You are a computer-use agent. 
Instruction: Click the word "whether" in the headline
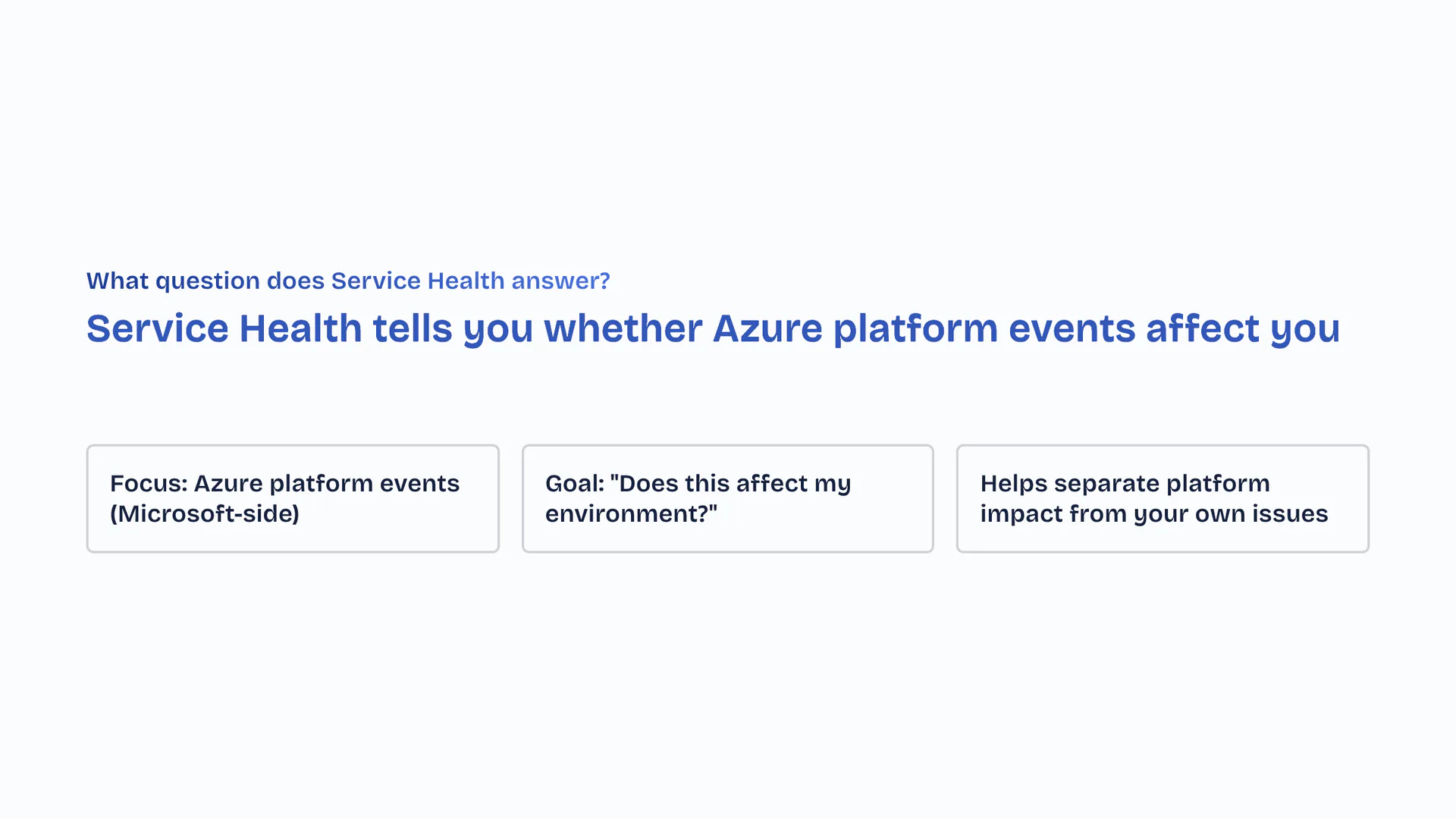[623, 328]
